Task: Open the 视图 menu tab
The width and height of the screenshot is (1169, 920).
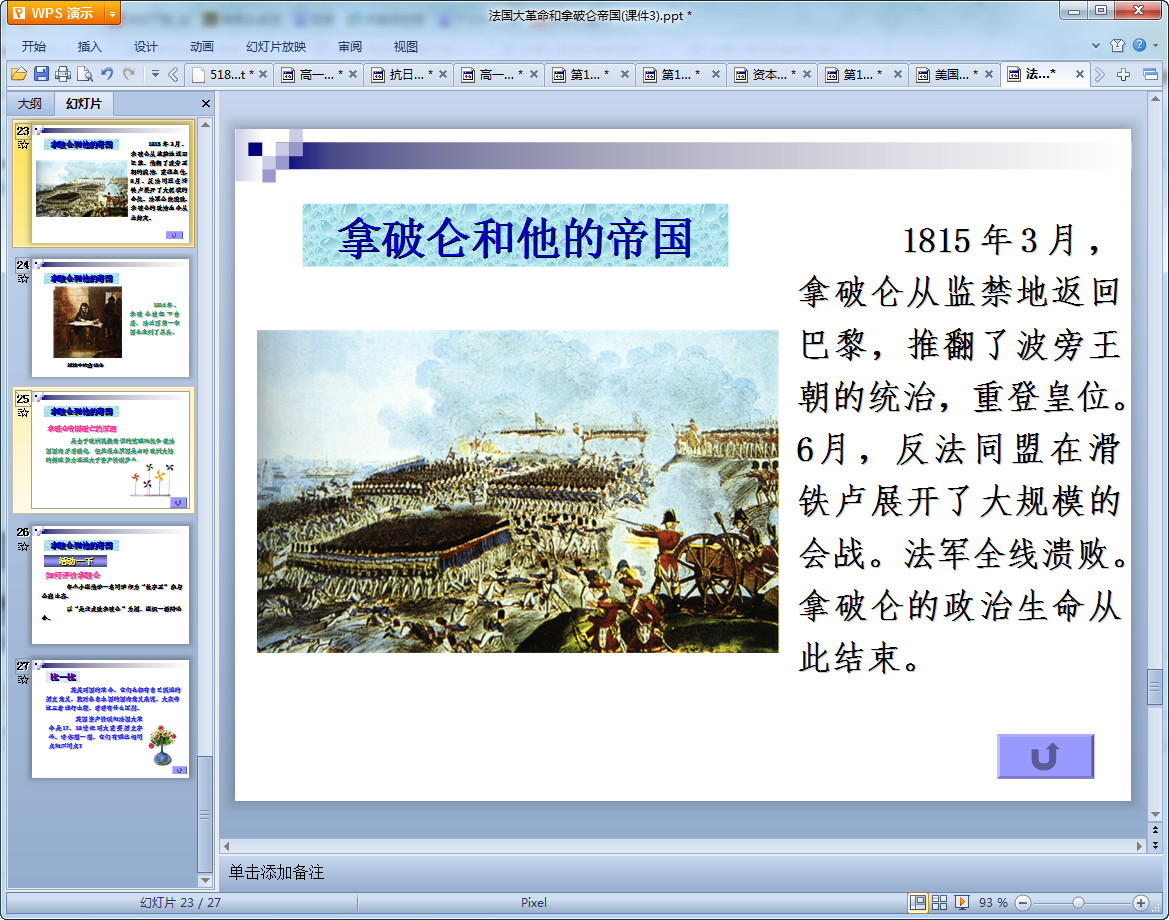Action: tap(406, 46)
